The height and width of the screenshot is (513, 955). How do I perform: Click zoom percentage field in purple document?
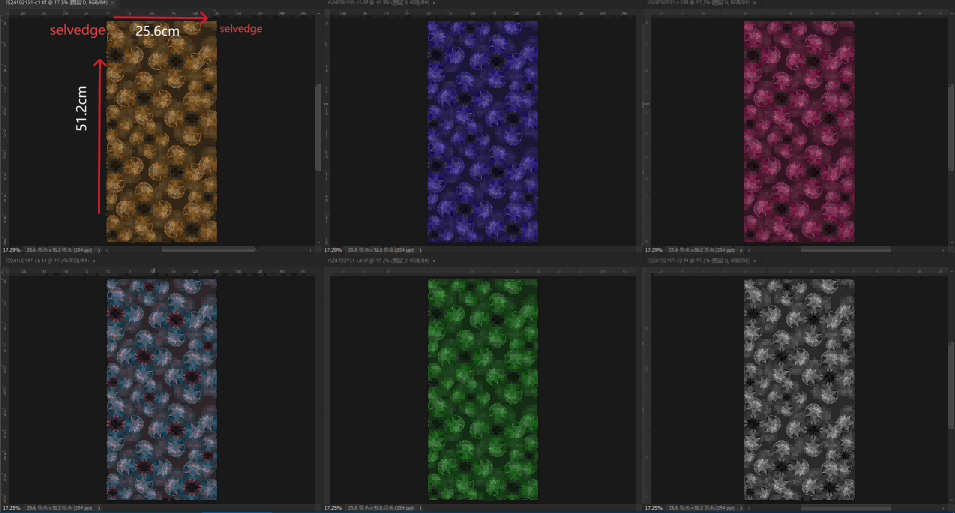click(334, 248)
